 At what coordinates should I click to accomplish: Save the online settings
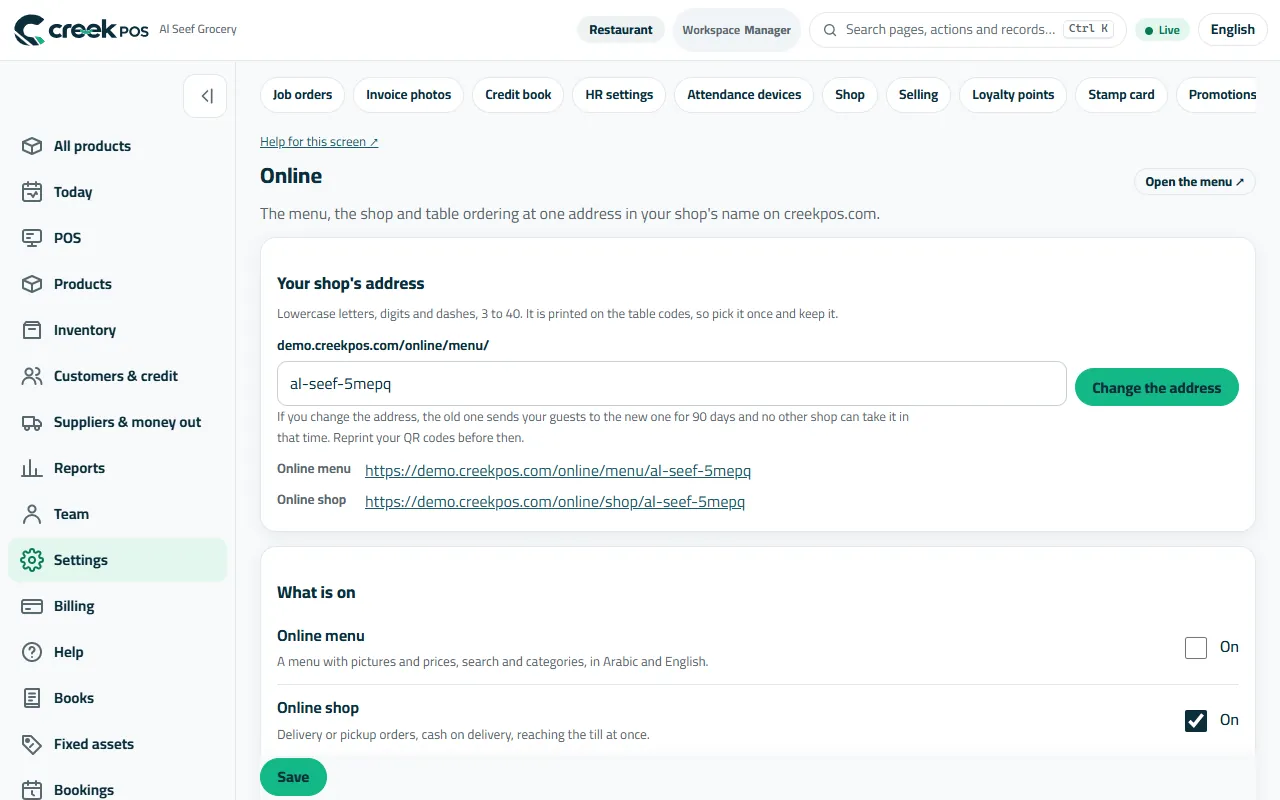[293, 777]
